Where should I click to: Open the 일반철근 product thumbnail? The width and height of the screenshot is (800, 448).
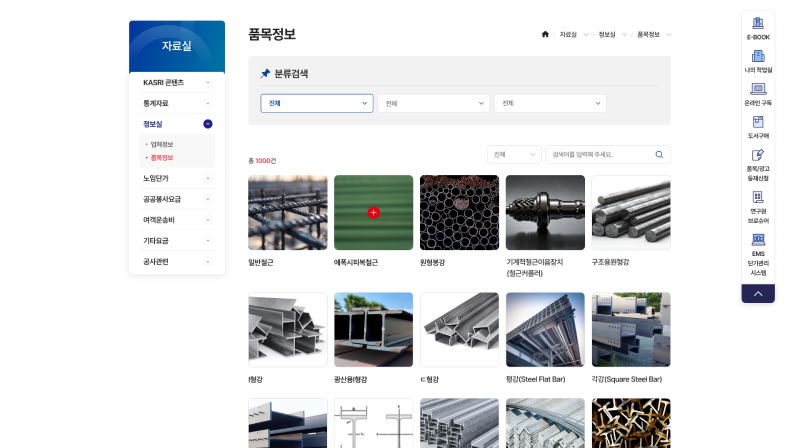click(x=288, y=212)
